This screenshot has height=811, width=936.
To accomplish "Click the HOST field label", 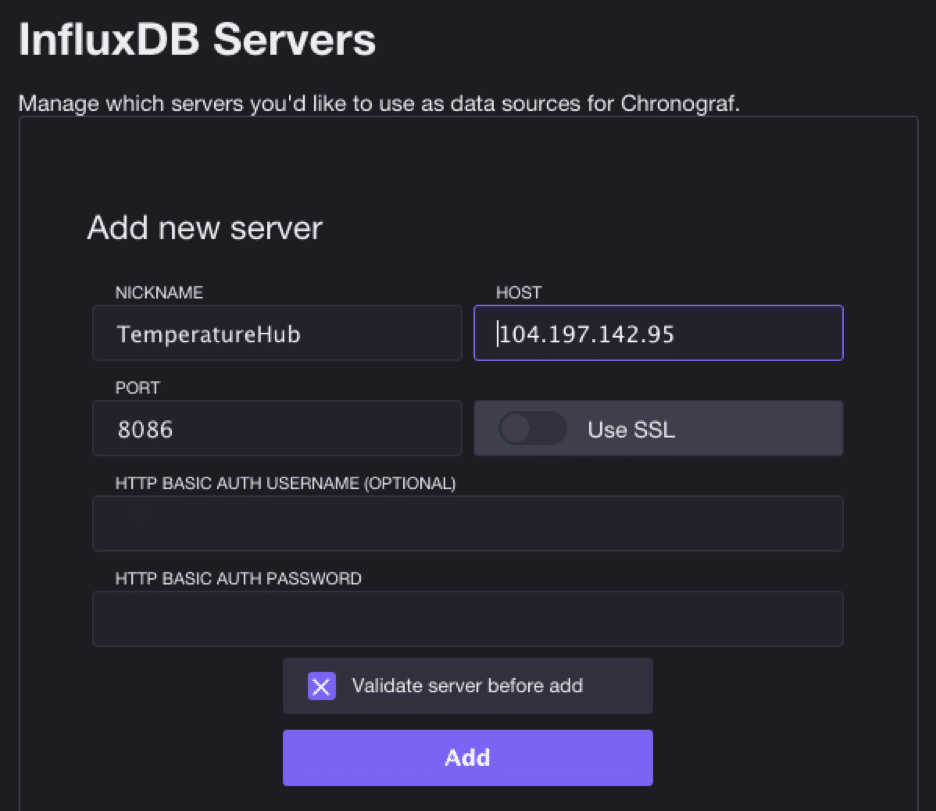I will pyautogui.click(x=518, y=292).
